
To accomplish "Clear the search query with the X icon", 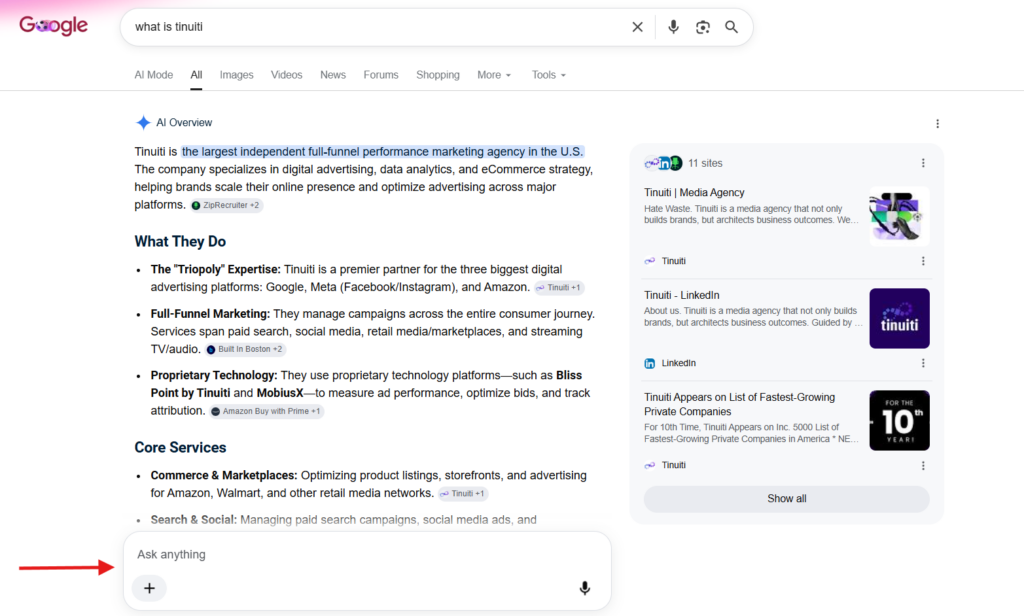I will 637,27.
